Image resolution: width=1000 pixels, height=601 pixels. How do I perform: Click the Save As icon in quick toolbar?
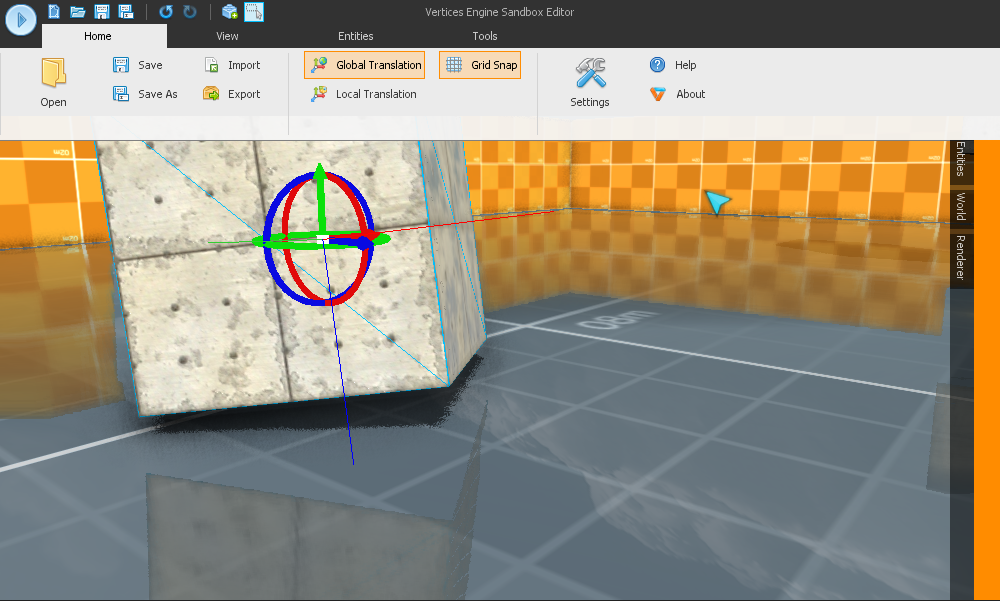tap(125, 12)
